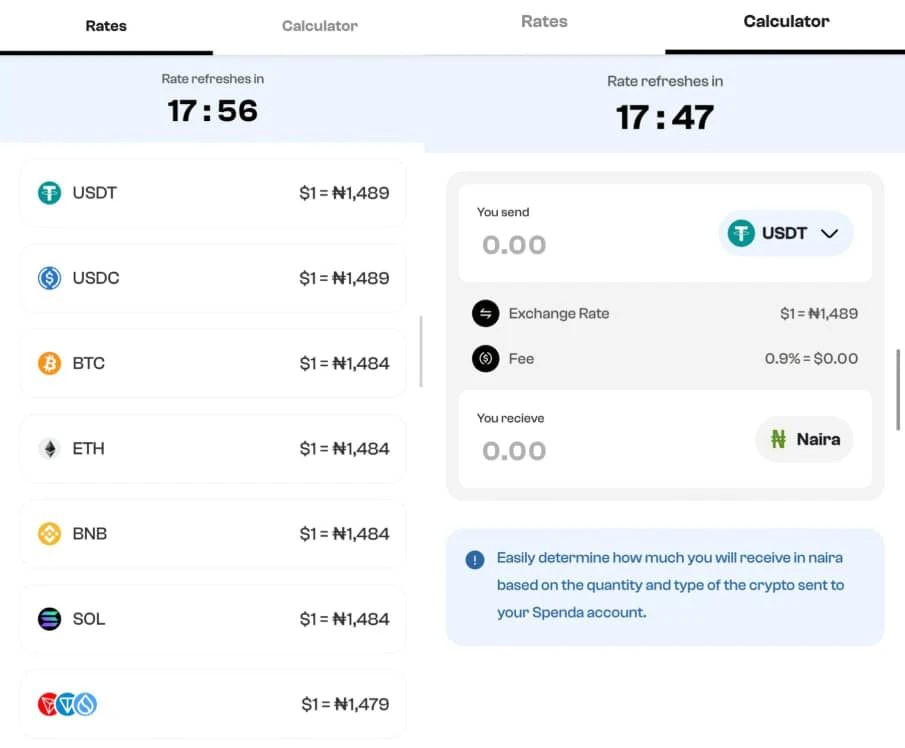
Task: Click the yellow BNB icon
Action: (49, 534)
